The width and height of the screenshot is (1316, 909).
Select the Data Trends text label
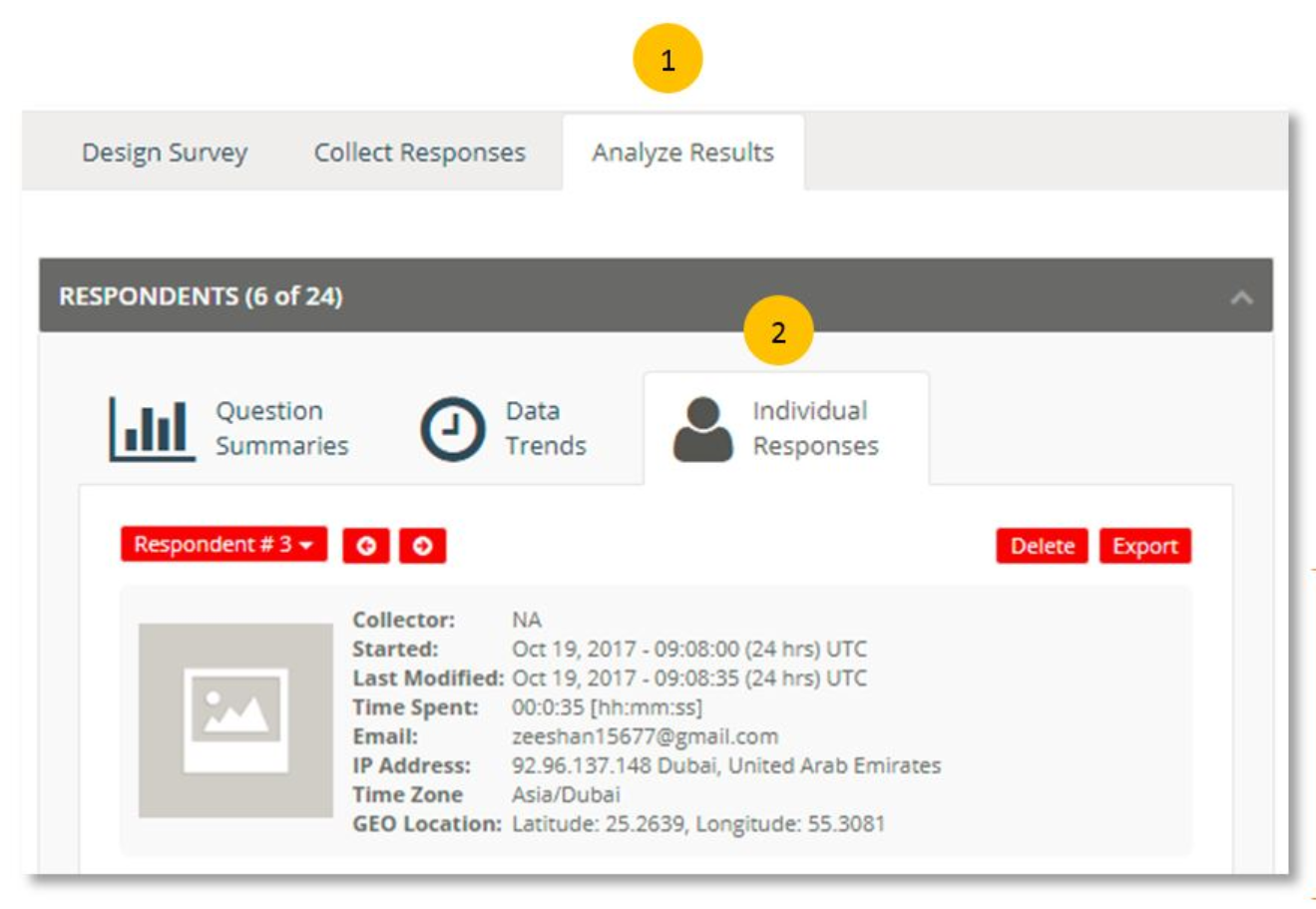coord(546,428)
